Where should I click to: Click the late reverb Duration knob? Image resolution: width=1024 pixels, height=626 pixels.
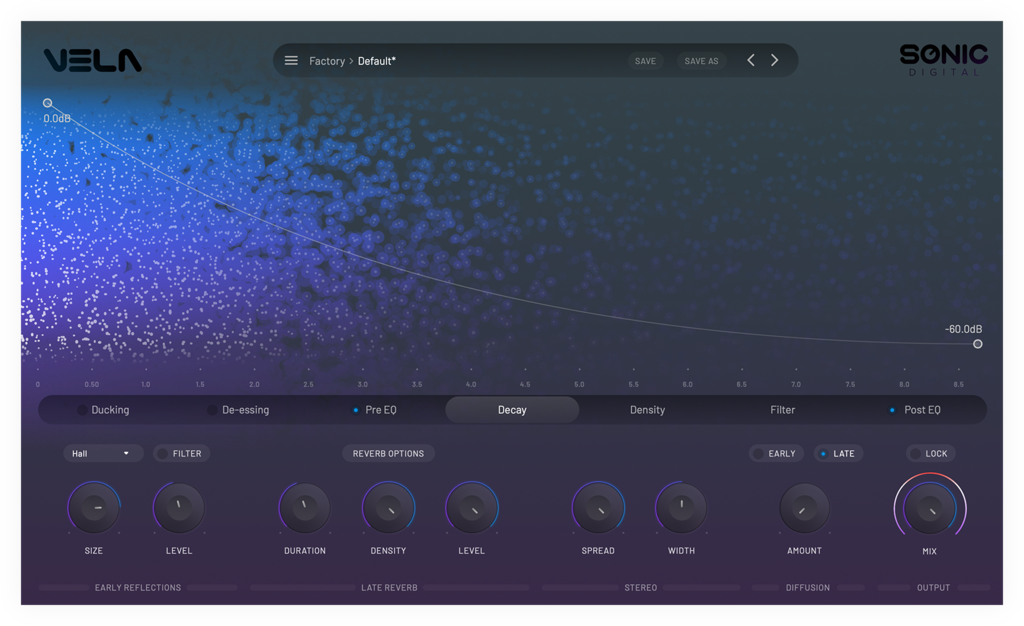304,508
